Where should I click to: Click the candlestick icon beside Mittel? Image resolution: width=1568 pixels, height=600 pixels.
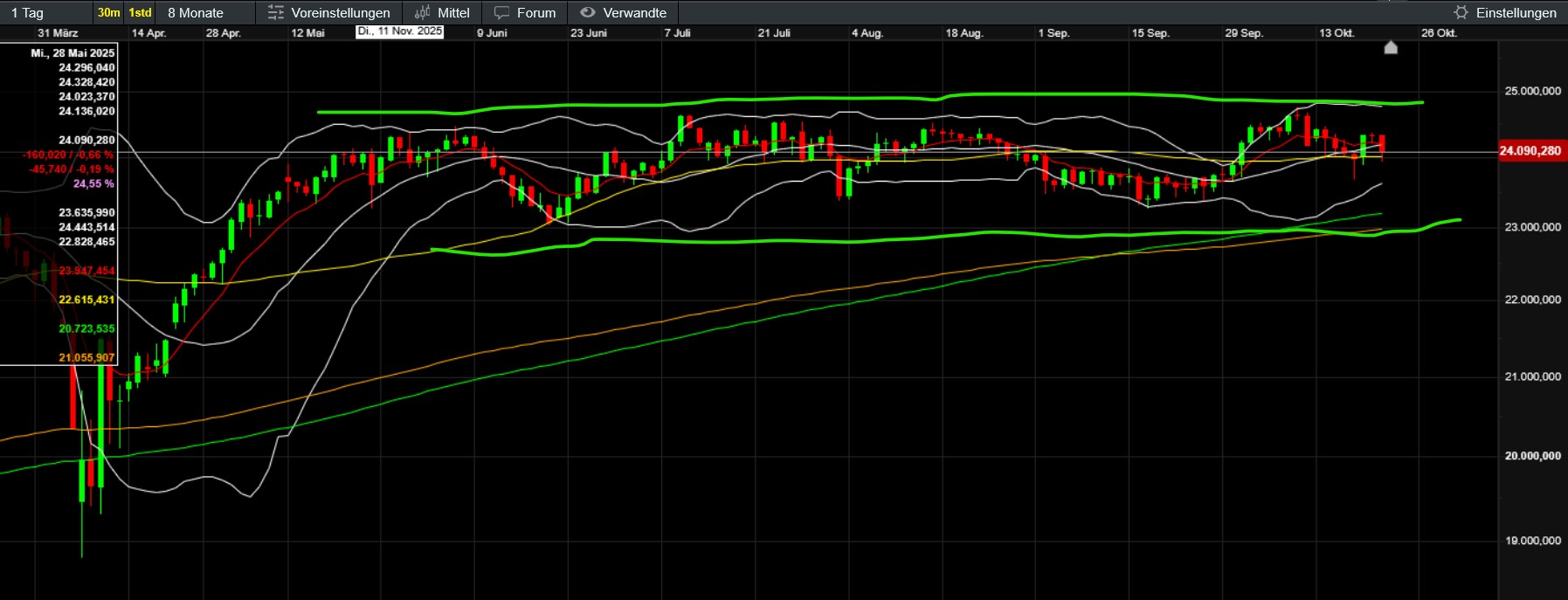click(423, 12)
